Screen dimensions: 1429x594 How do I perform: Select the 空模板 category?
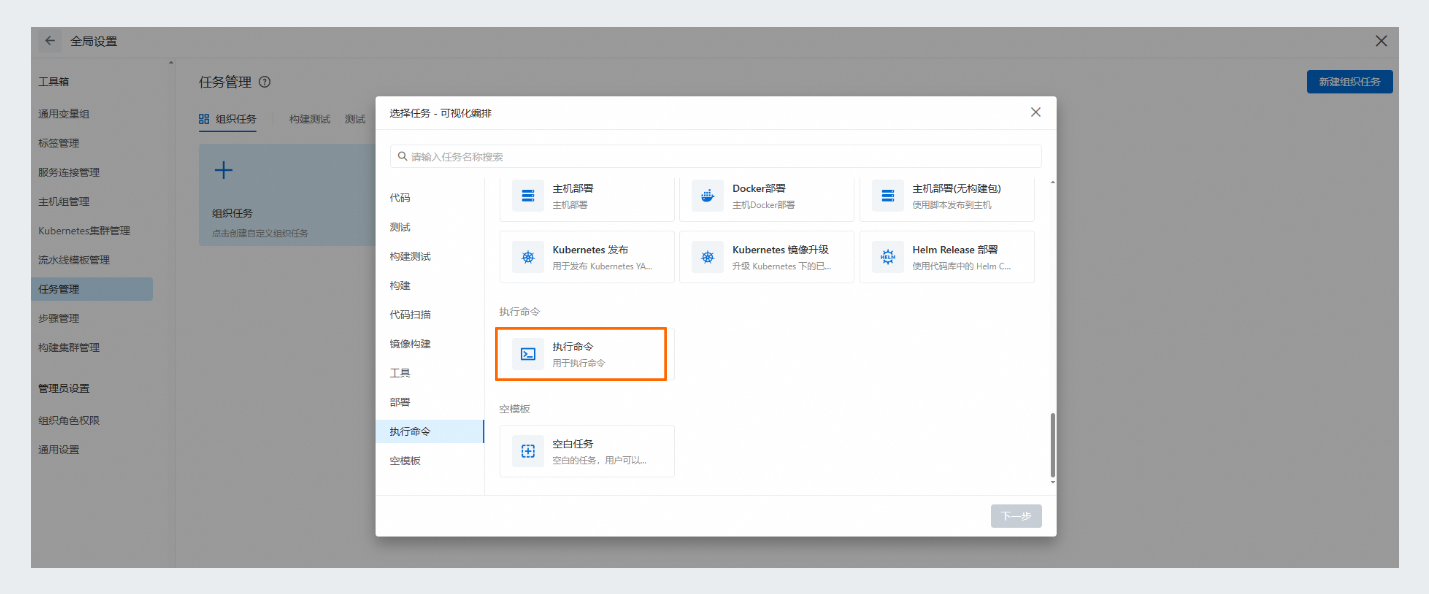(x=430, y=461)
